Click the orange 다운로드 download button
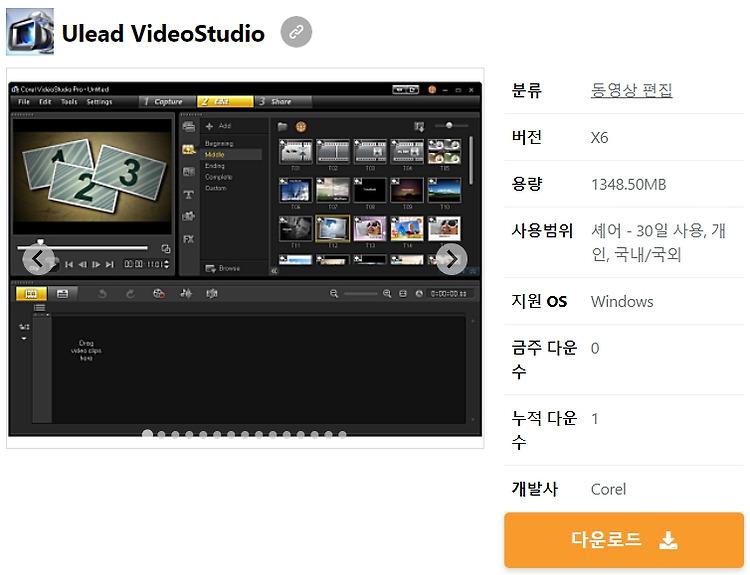 pyautogui.click(x=624, y=540)
